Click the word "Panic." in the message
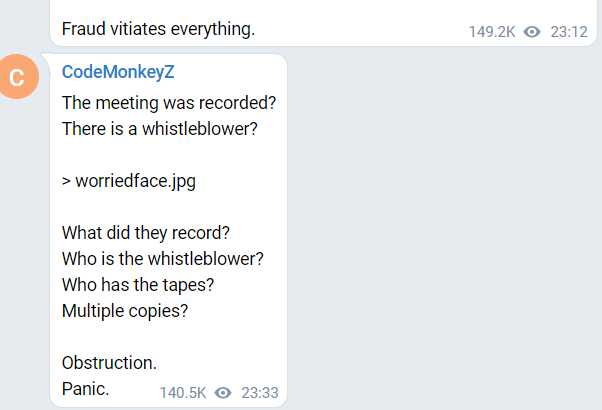Image resolution: width=602 pixels, height=410 pixels. tap(85, 388)
